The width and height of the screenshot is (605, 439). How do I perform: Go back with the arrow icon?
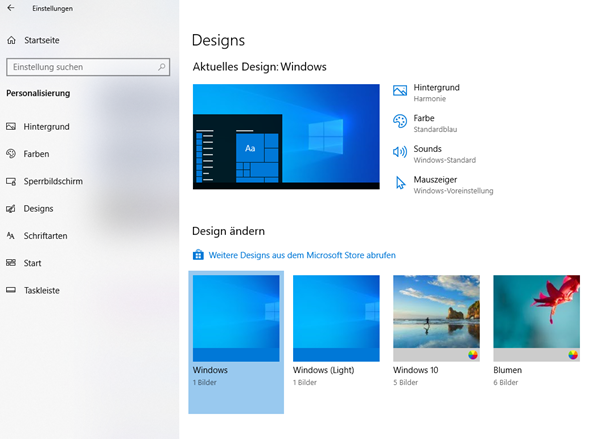pyautogui.click(x=11, y=8)
